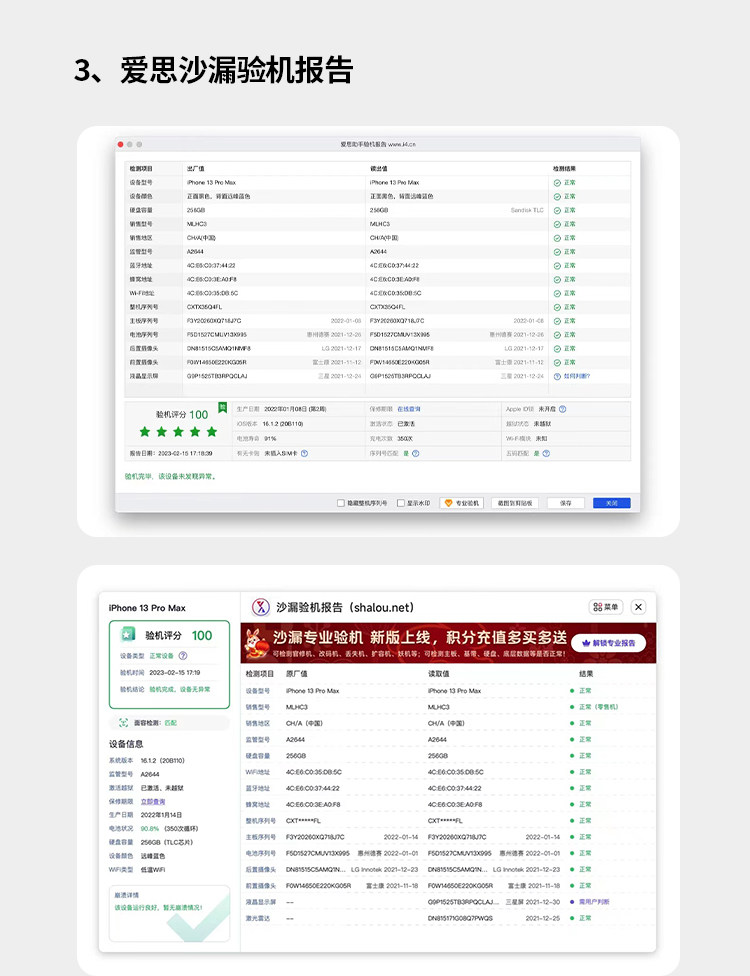Screen dimensions: 750x976
Task: Select the 读取值 column header in 沙漏 report
Action: (x=439, y=673)
